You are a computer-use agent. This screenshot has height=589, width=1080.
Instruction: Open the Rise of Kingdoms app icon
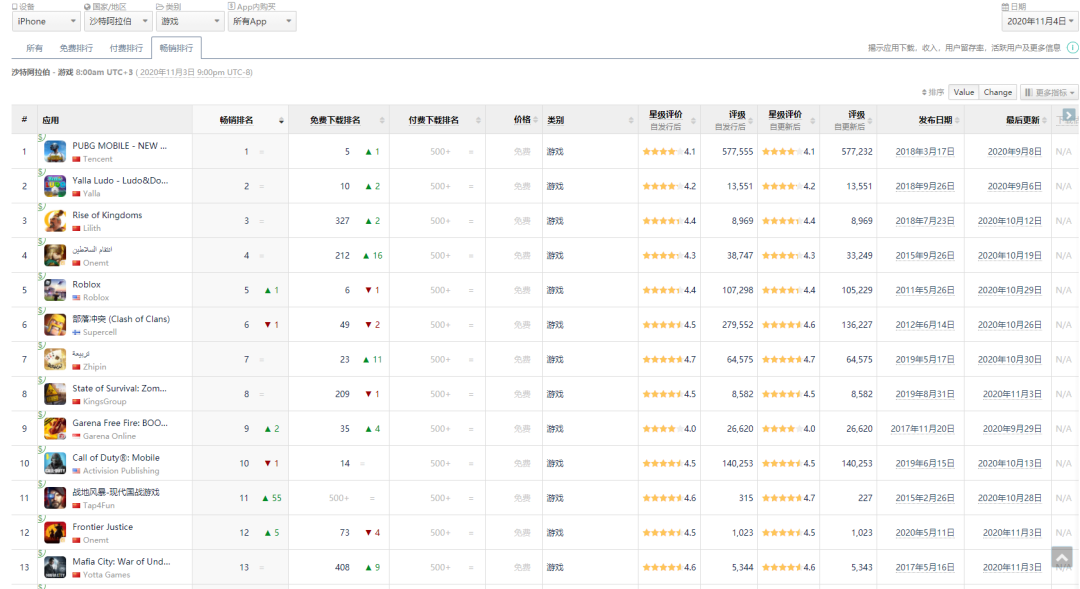55,220
